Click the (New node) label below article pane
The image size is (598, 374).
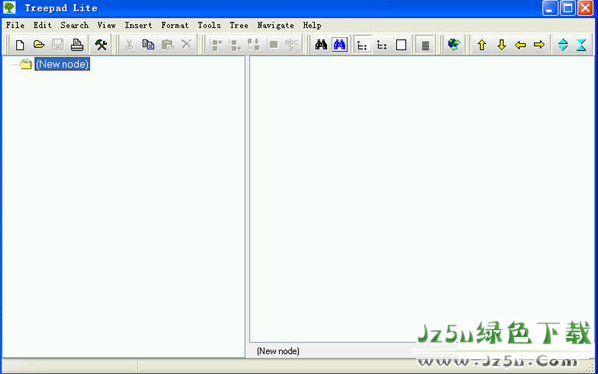[x=278, y=351]
